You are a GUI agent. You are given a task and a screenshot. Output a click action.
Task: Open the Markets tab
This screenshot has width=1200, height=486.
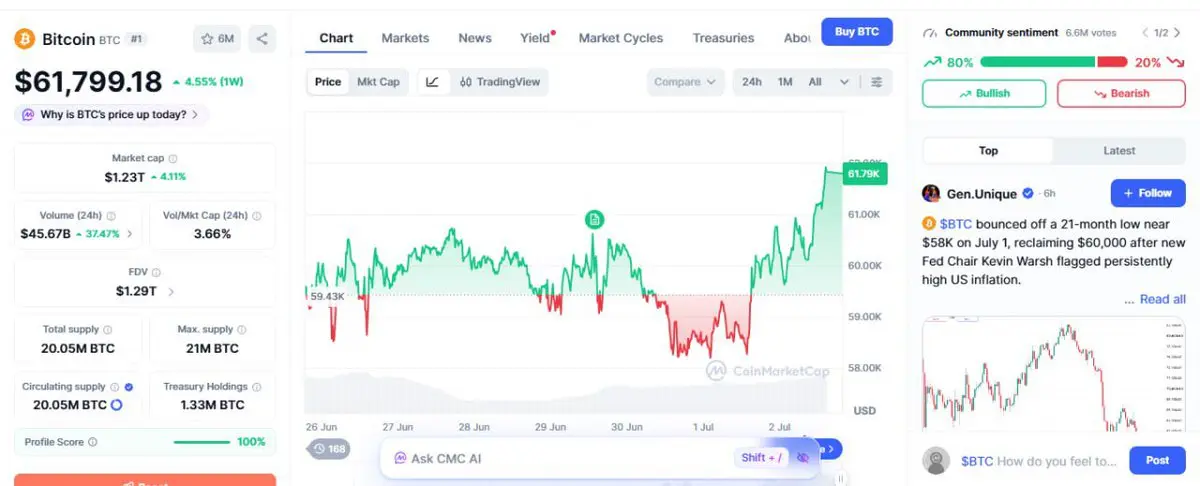pos(405,38)
